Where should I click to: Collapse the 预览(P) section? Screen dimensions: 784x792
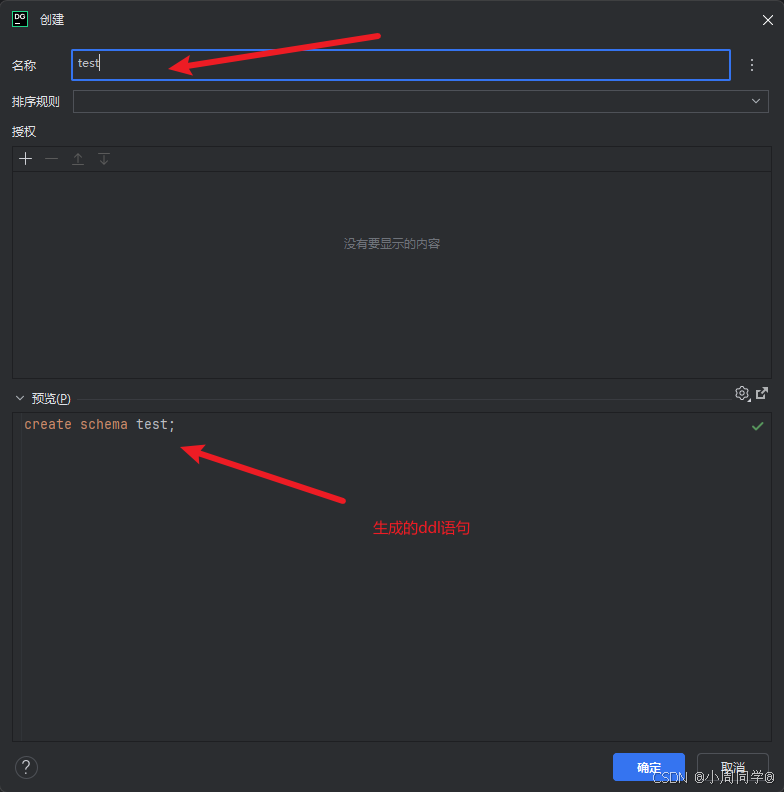20,399
